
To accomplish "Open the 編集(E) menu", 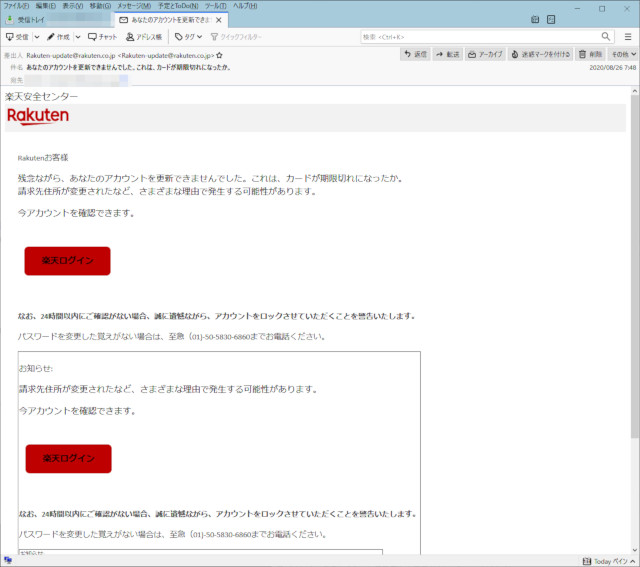I will pyautogui.click(x=45, y=6).
